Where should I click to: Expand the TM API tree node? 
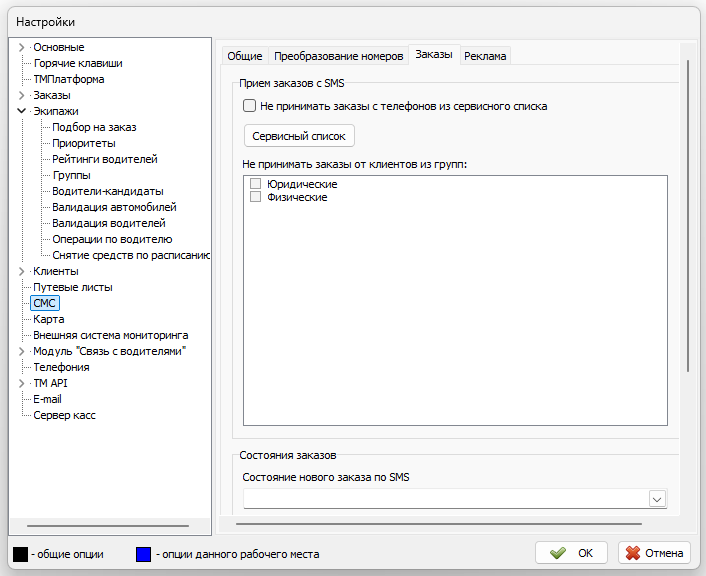point(21,383)
